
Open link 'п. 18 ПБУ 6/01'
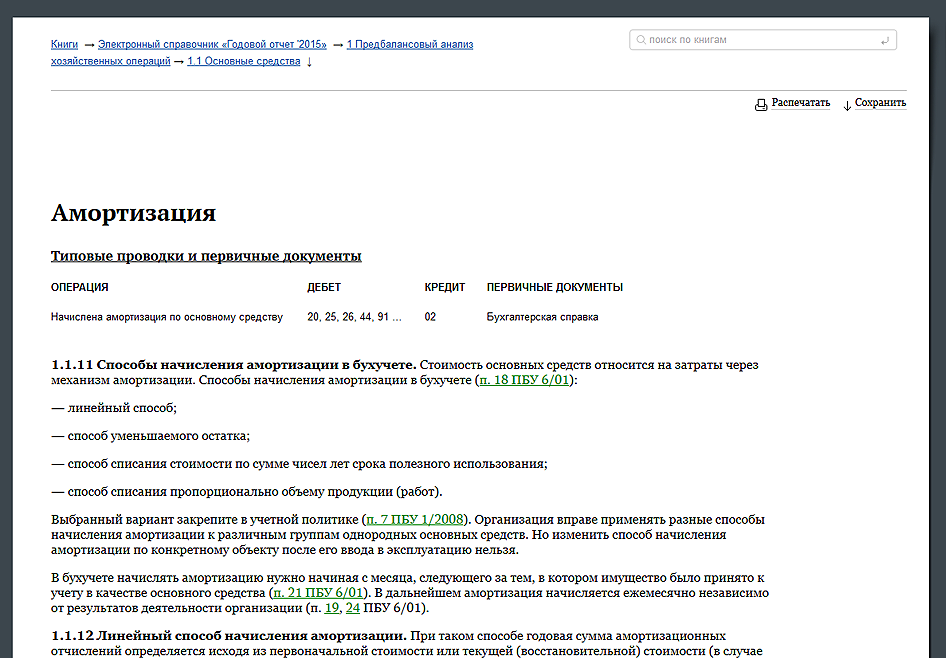[x=524, y=380]
